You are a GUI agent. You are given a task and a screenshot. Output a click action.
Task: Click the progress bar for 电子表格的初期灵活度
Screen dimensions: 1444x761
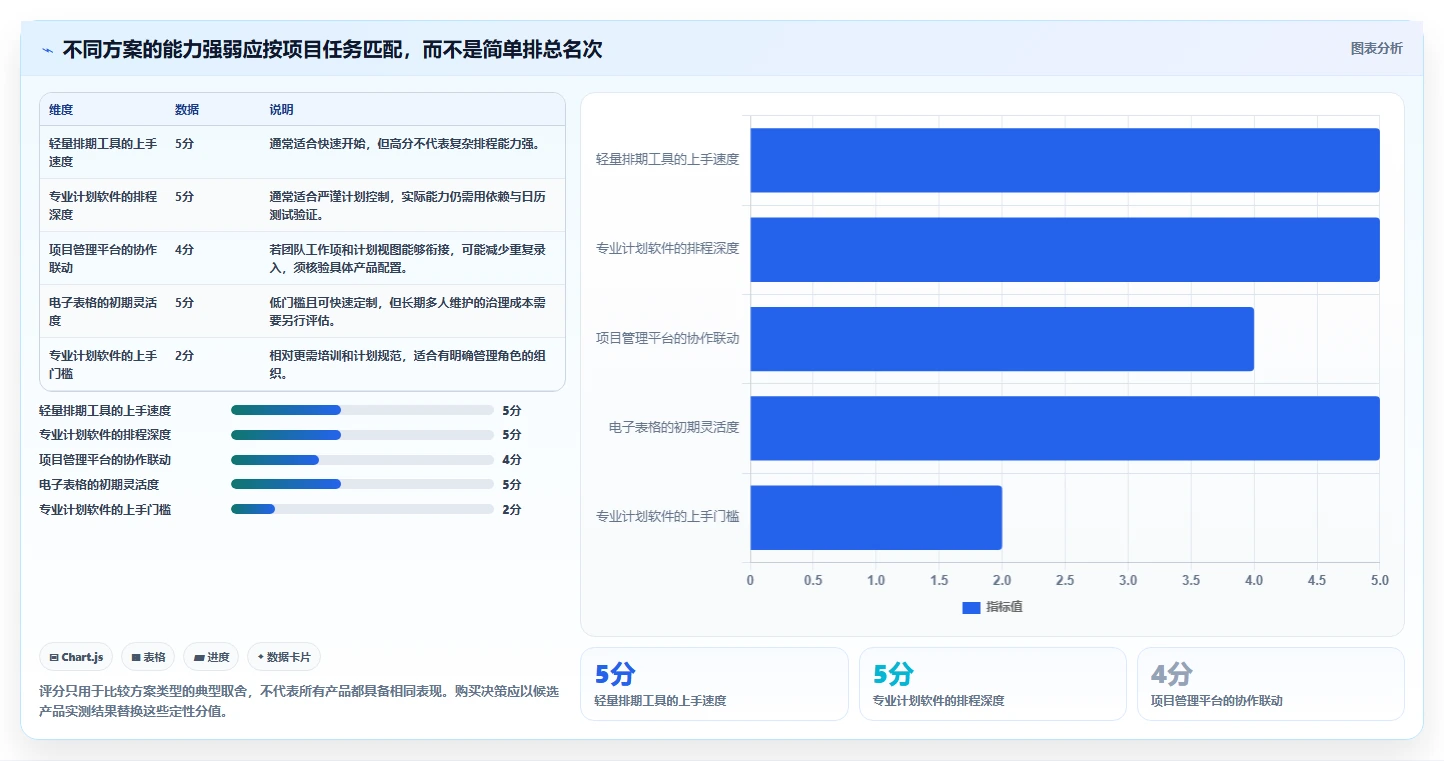pos(362,484)
